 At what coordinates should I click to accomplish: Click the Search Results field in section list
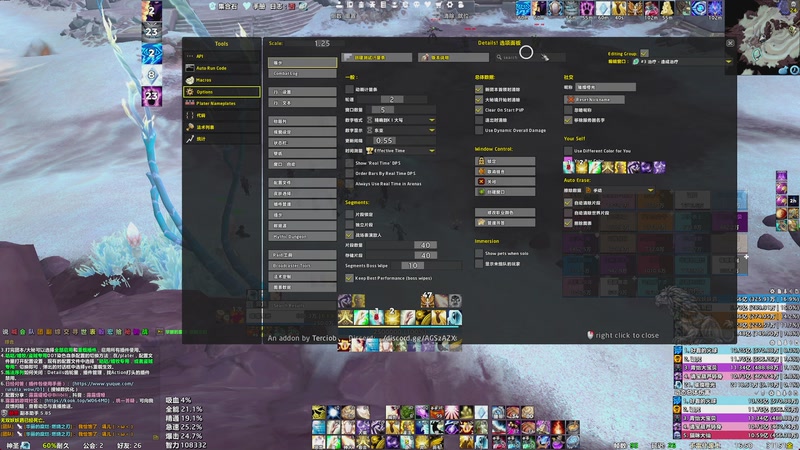[303, 306]
